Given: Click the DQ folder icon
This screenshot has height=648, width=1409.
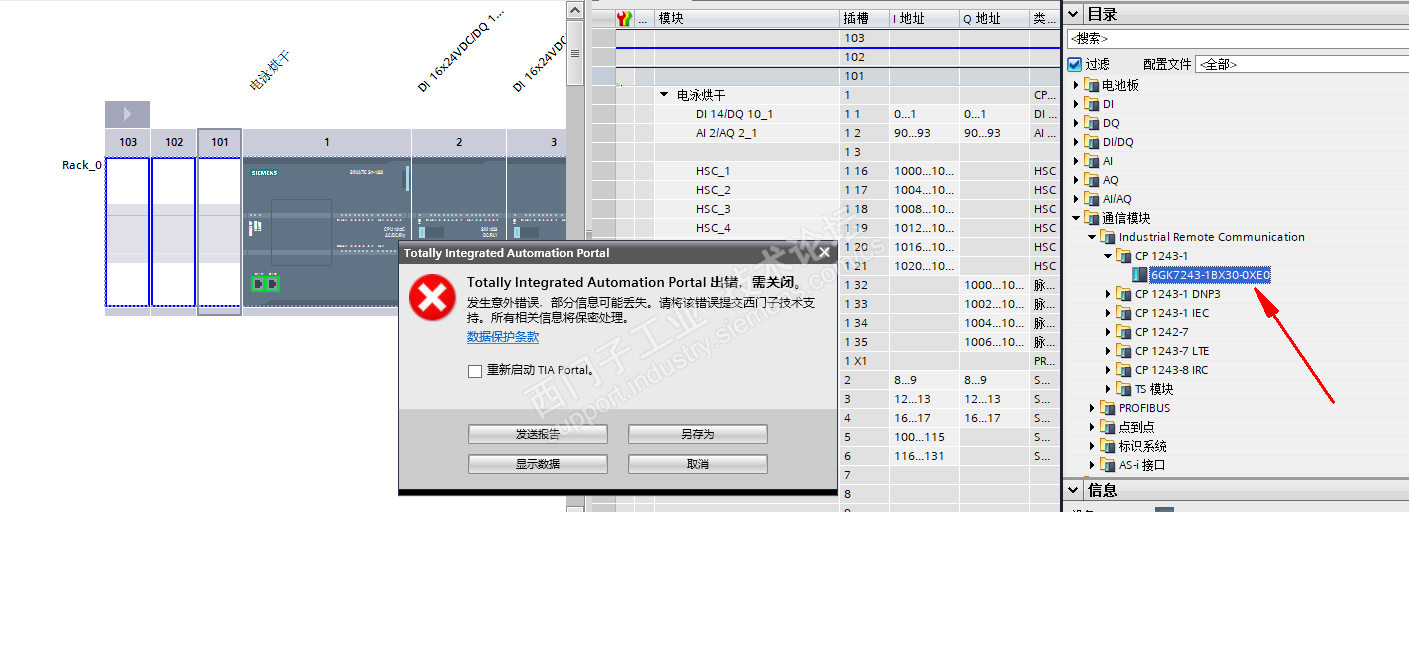Looking at the screenshot, I should (x=1093, y=123).
